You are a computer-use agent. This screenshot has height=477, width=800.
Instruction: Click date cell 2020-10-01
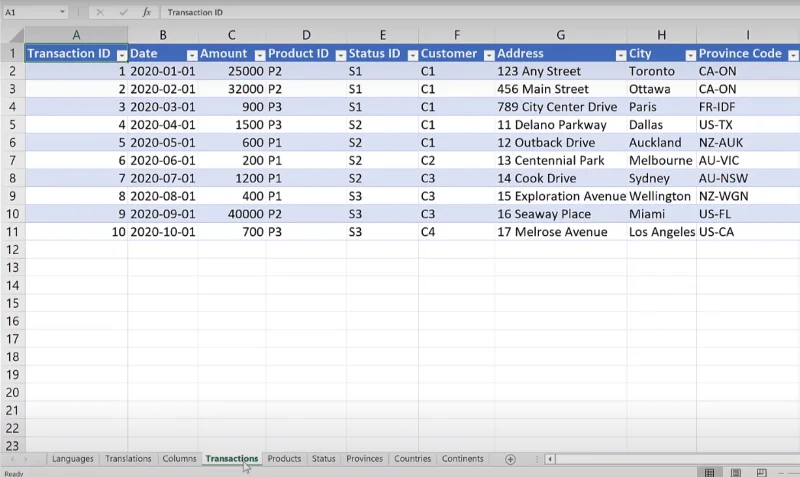point(163,232)
